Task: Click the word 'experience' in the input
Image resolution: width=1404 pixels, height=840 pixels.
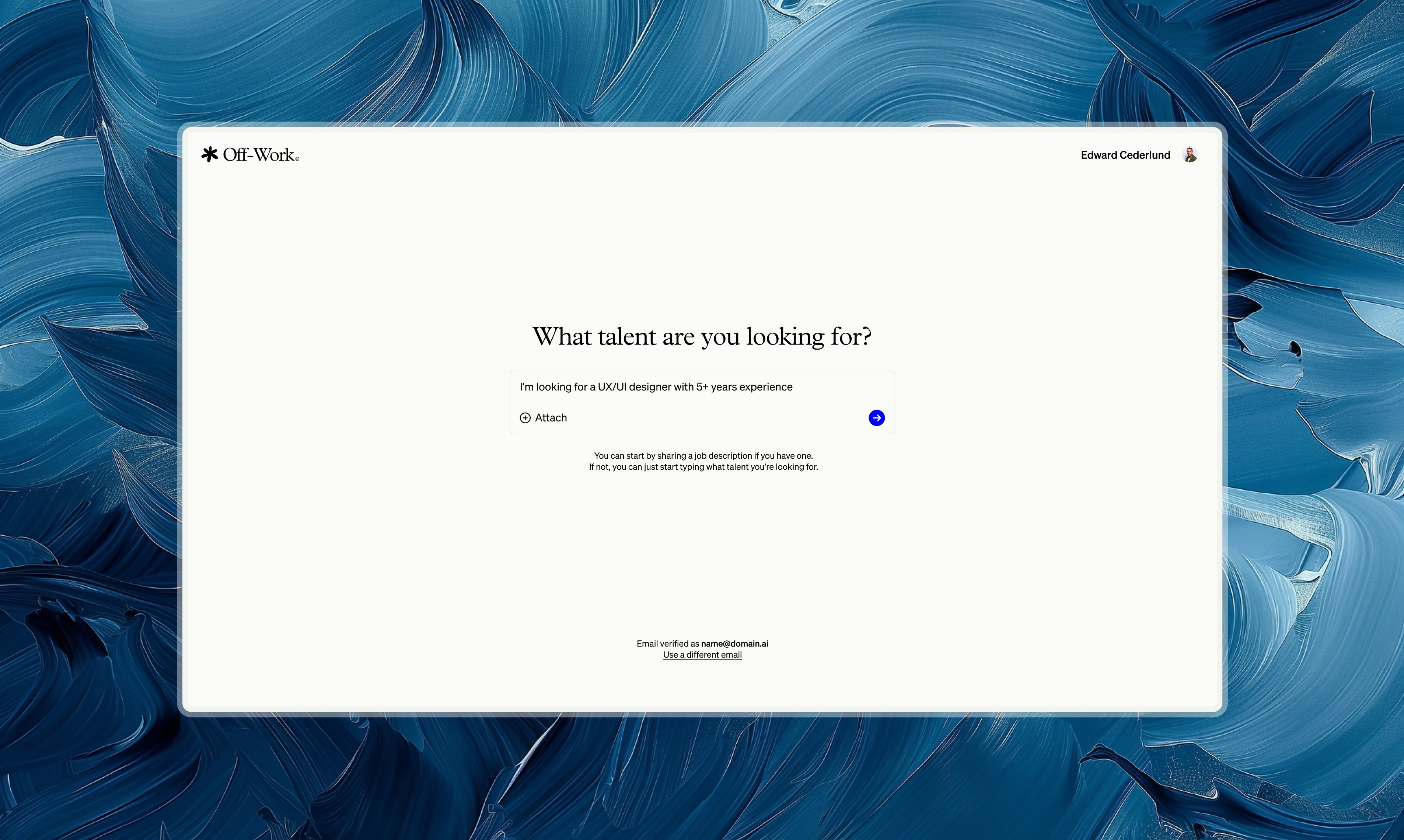Action: tap(765, 387)
